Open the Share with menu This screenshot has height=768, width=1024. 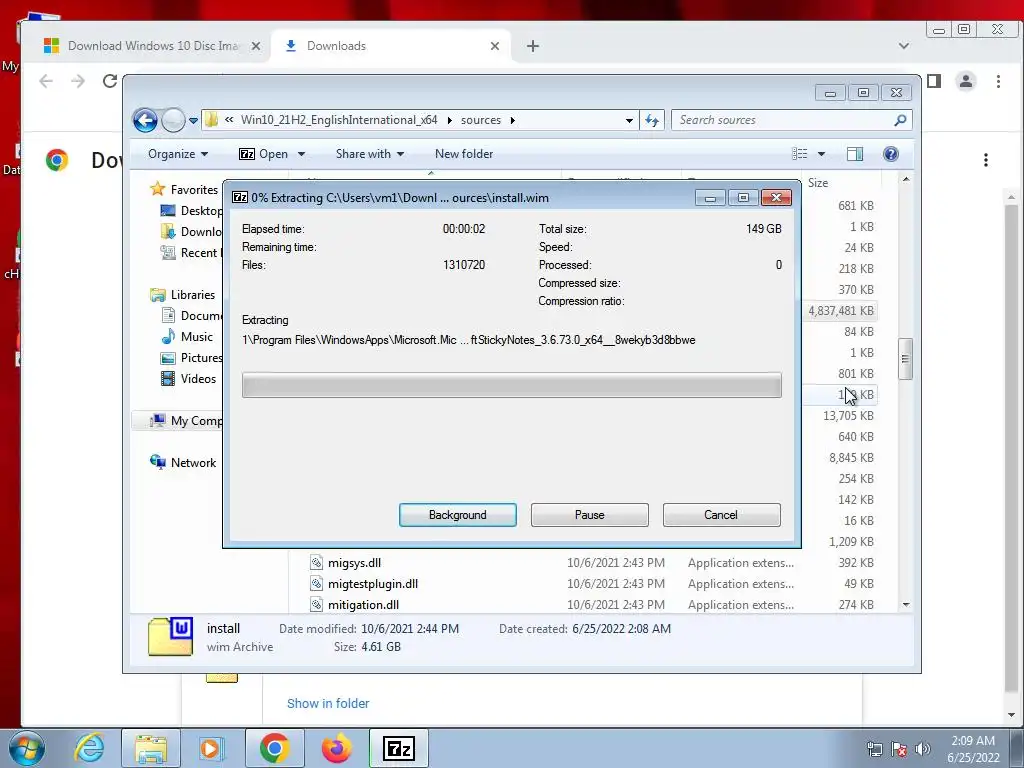(370, 154)
